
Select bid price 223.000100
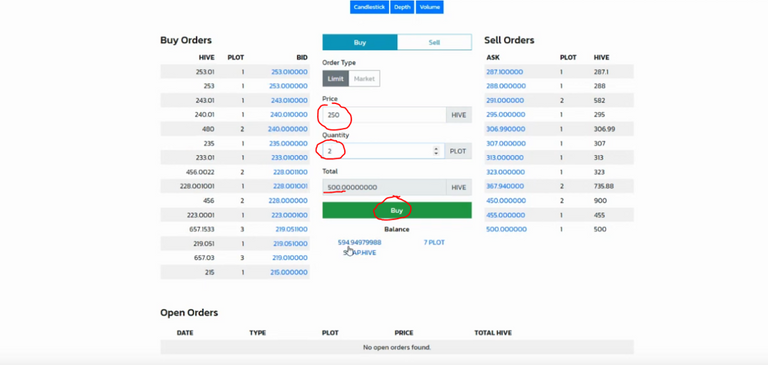[x=289, y=215]
